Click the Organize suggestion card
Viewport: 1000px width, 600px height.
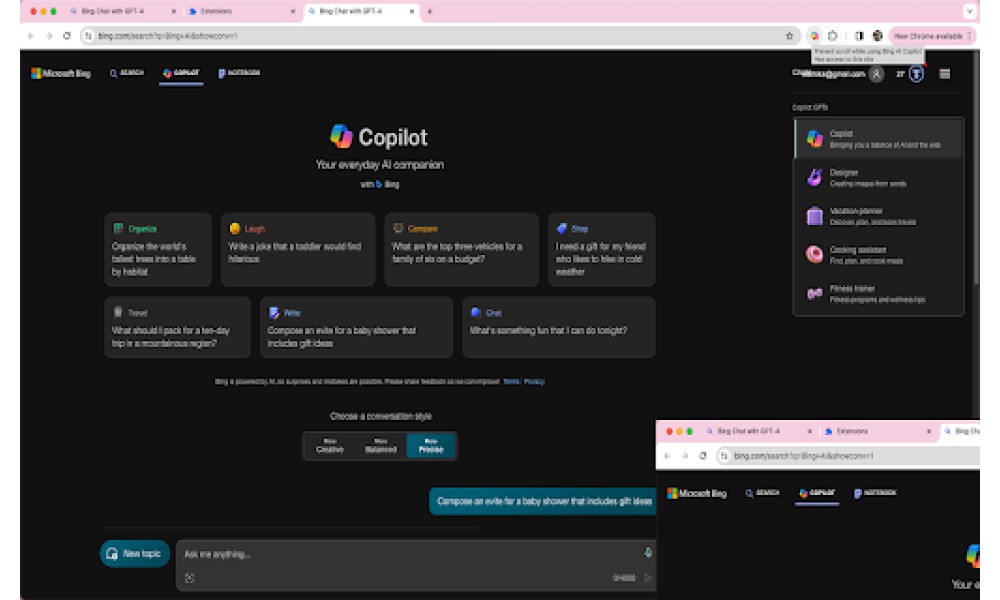[x=158, y=249]
